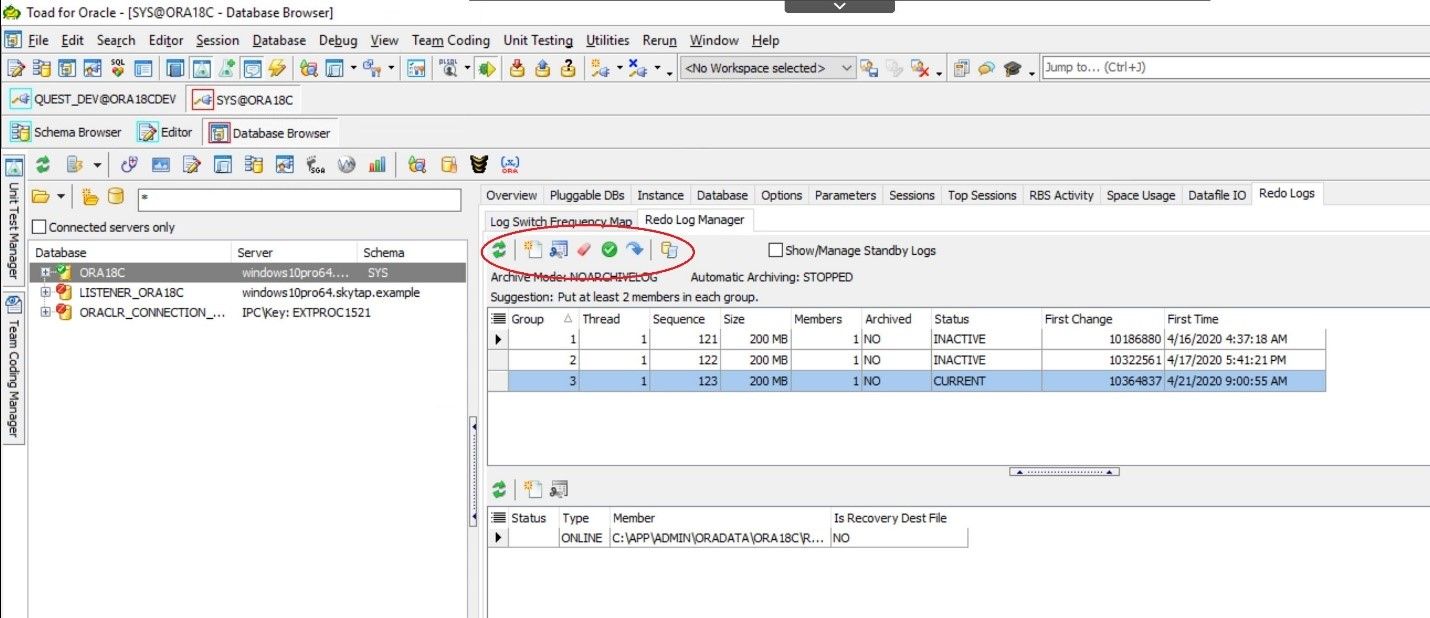Click the yellow database cylinder icon above server list
1430x618 pixels.
[116, 196]
